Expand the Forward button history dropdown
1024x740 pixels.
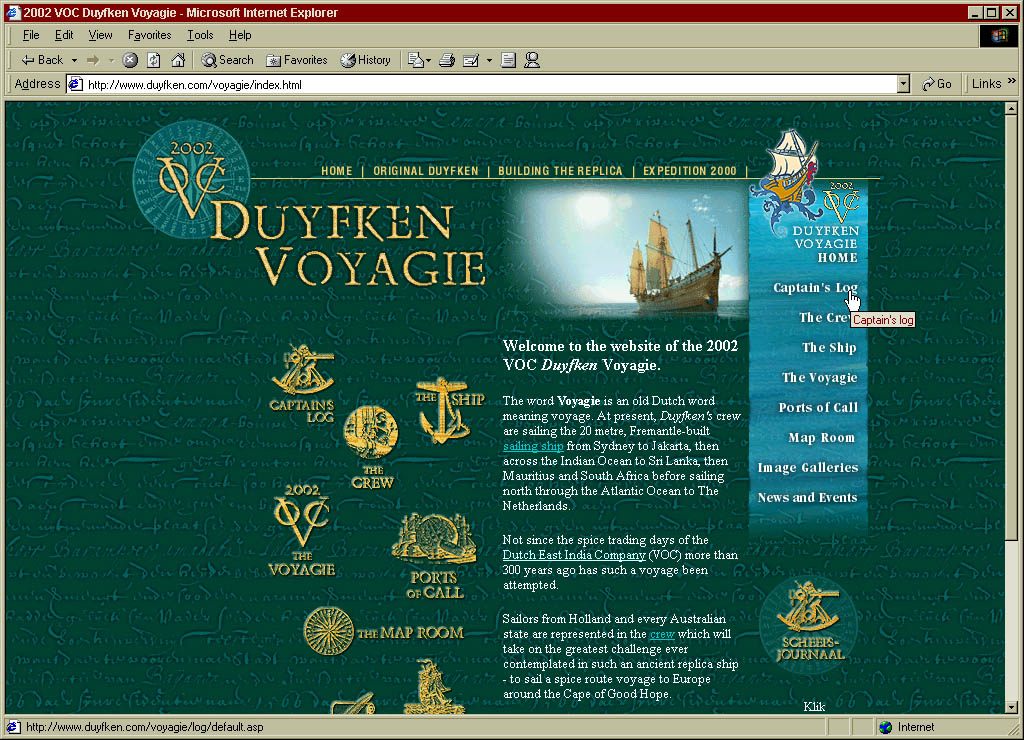[110, 60]
